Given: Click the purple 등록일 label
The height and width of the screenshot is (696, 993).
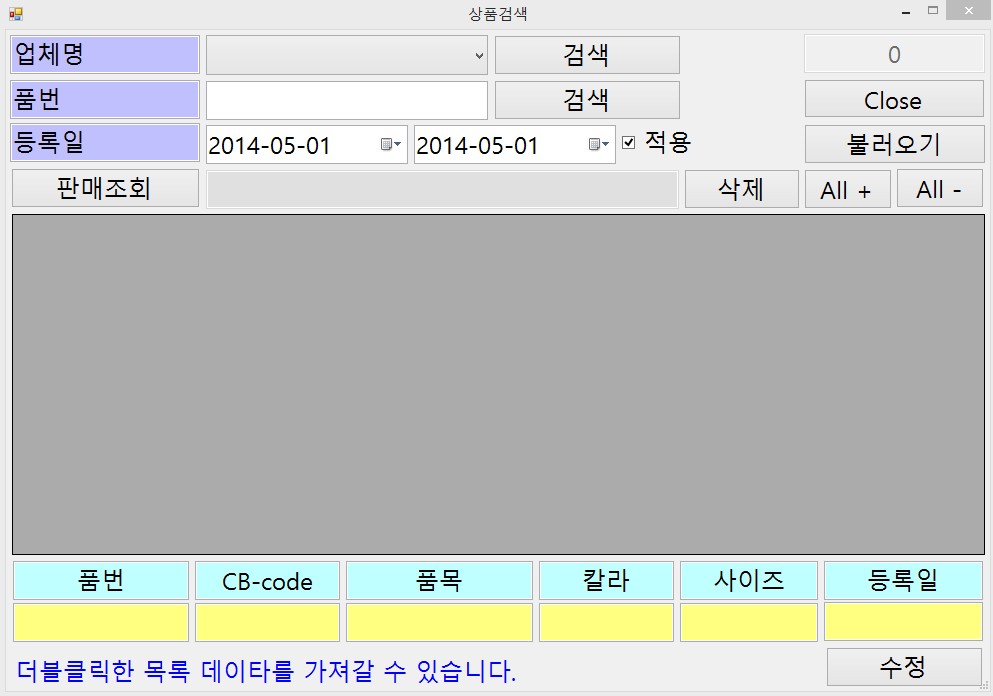Looking at the screenshot, I should click(x=105, y=142).
